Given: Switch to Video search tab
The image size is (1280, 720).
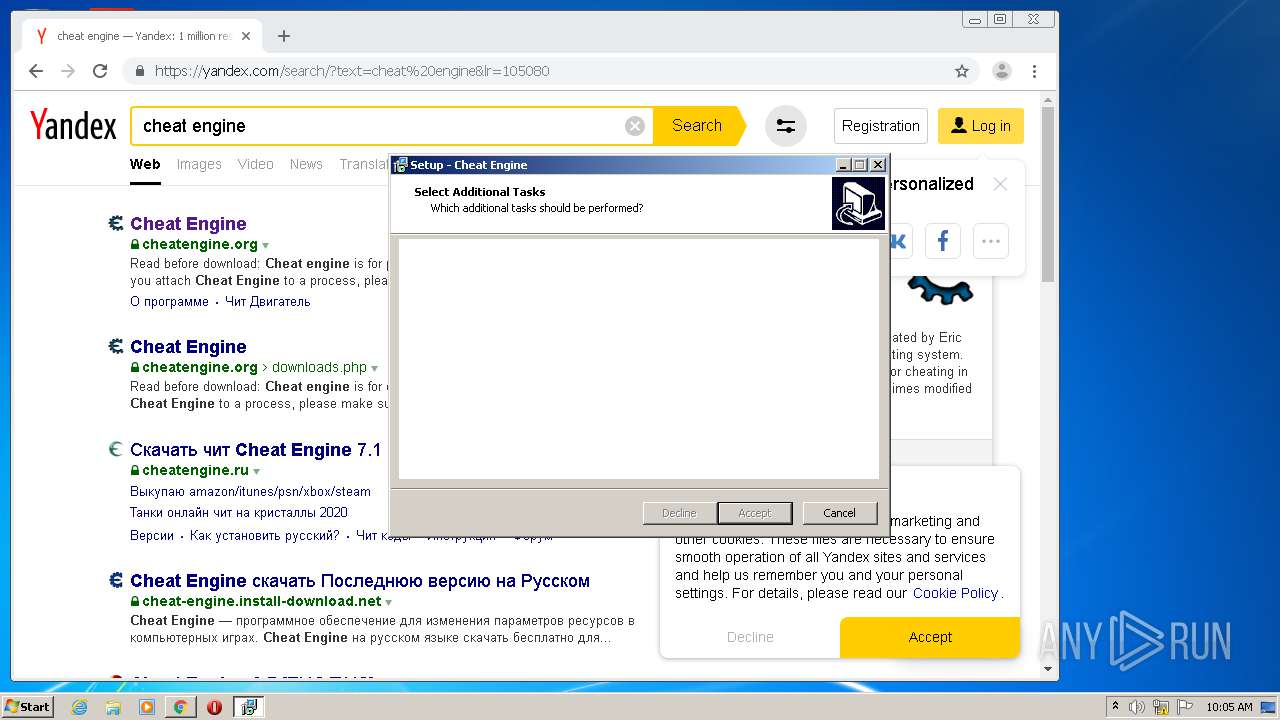Looking at the screenshot, I should pos(255,164).
